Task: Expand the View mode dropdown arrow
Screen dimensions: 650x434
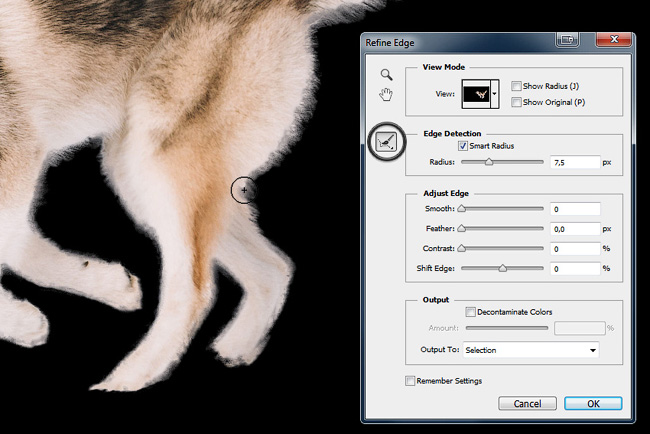Action: 495,94
